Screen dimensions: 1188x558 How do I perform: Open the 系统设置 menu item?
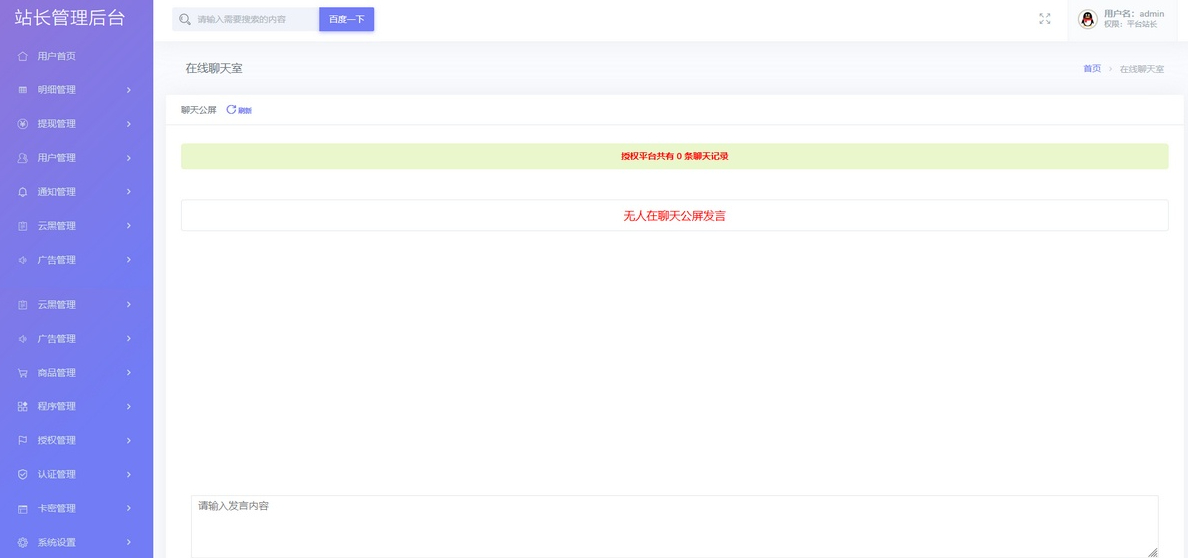point(57,542)
